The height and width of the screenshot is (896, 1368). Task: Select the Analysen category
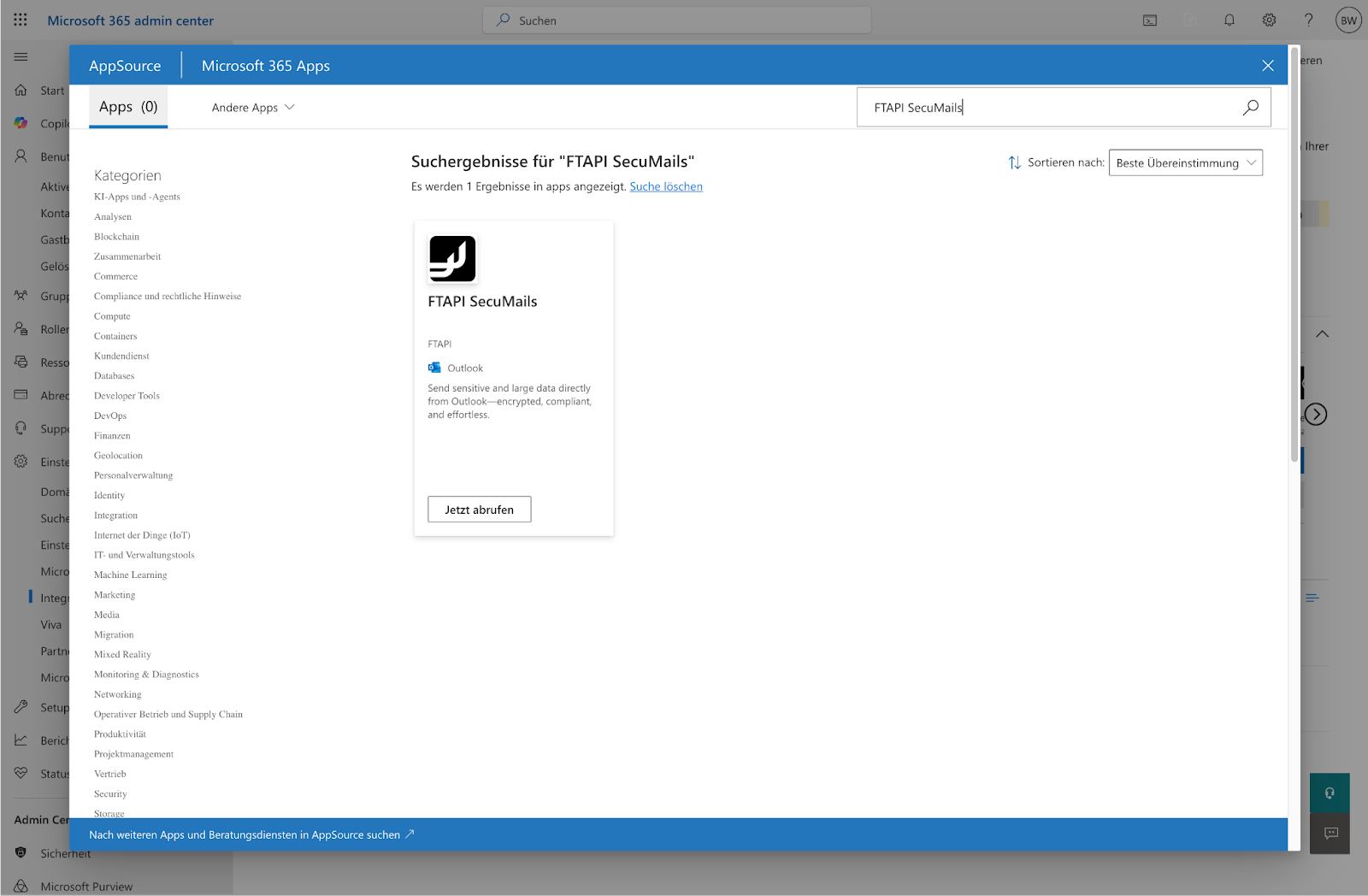click(x=113, y=217)
